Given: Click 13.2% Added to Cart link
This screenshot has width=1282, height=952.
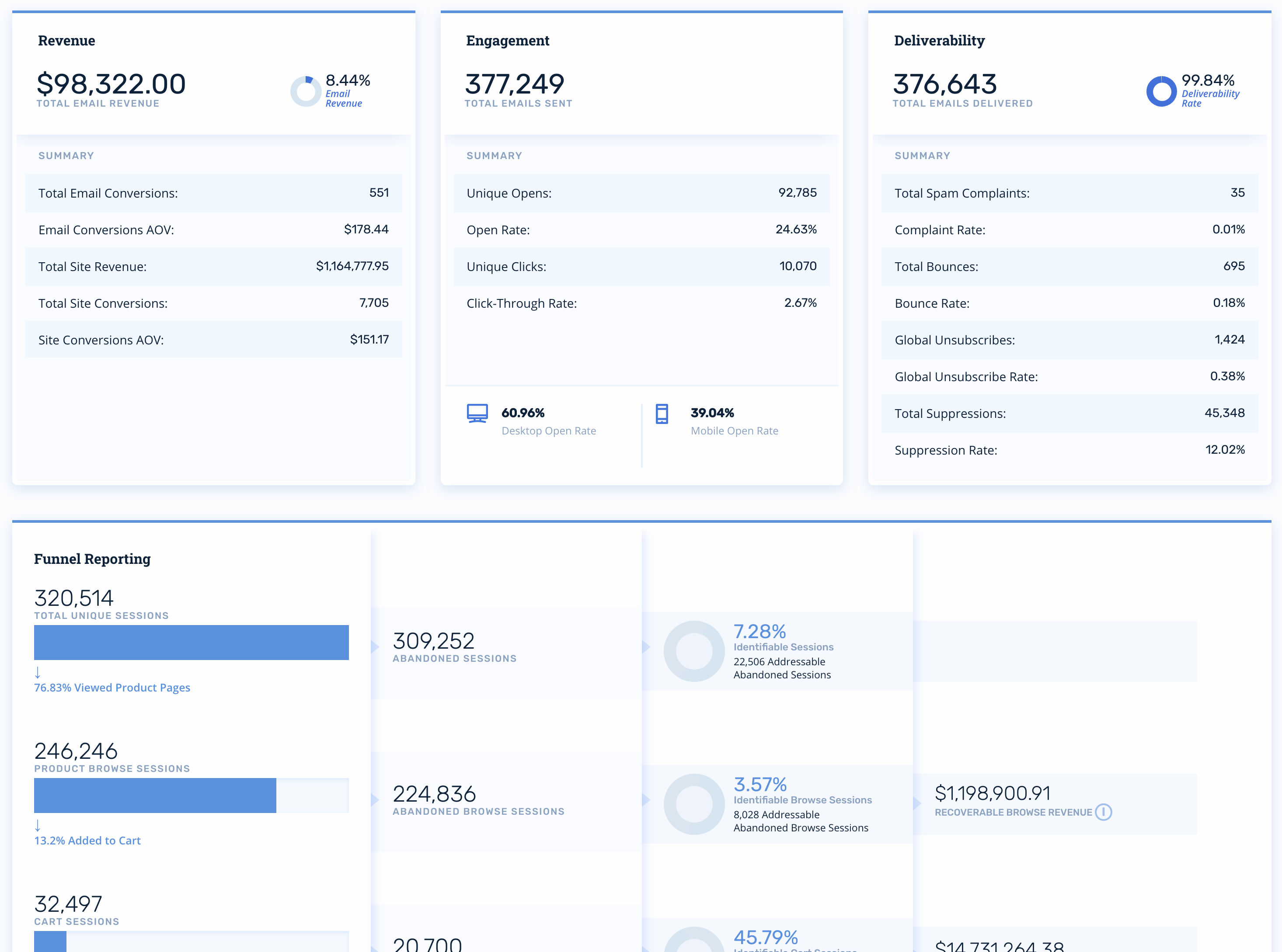Looking at the screenshot, I should (x=87, y=841).
